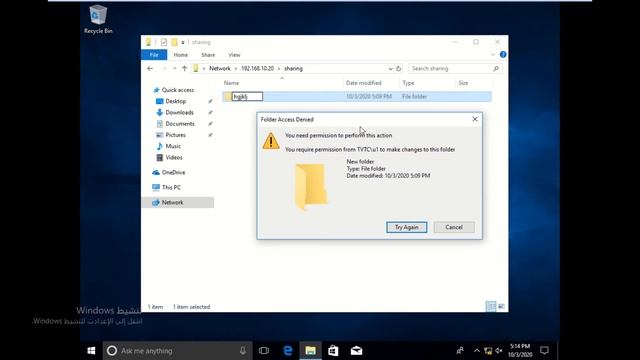Click the Cortana Ask me anything search box
Viewport: 640px width, 360px height.
click(x=178, y=351)
